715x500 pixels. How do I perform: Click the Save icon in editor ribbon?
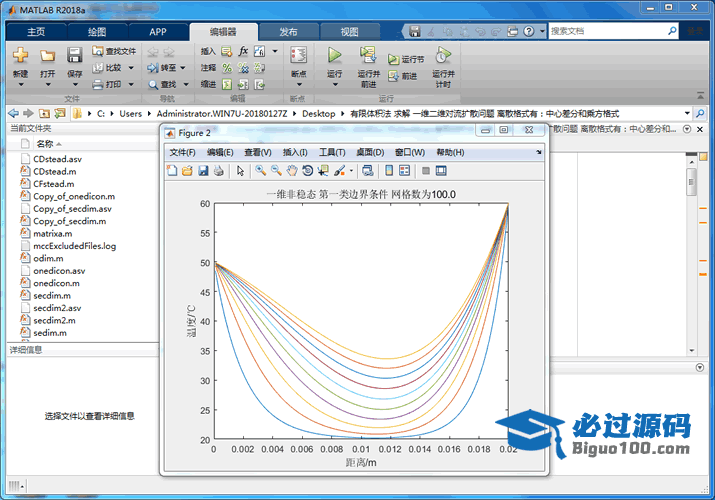click(74, 55)
